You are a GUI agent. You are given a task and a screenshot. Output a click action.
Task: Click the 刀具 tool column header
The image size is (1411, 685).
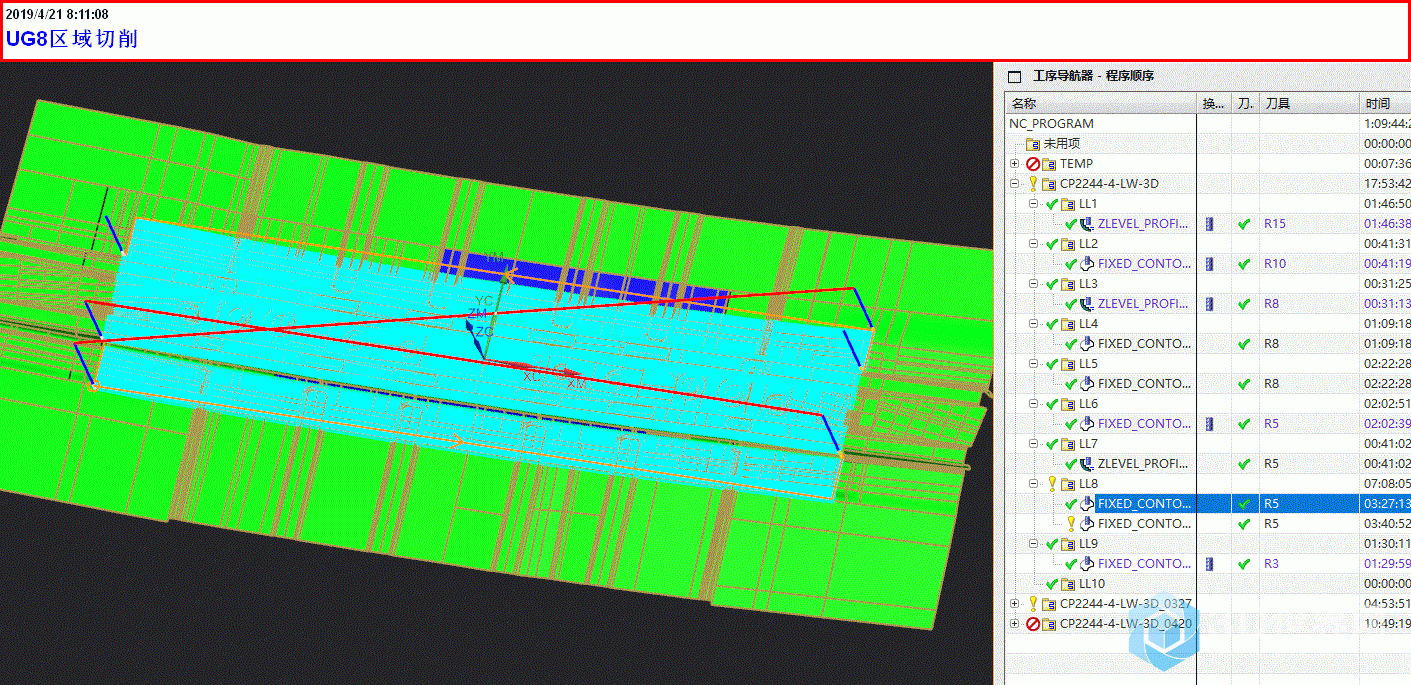(x=1309, y=103)
